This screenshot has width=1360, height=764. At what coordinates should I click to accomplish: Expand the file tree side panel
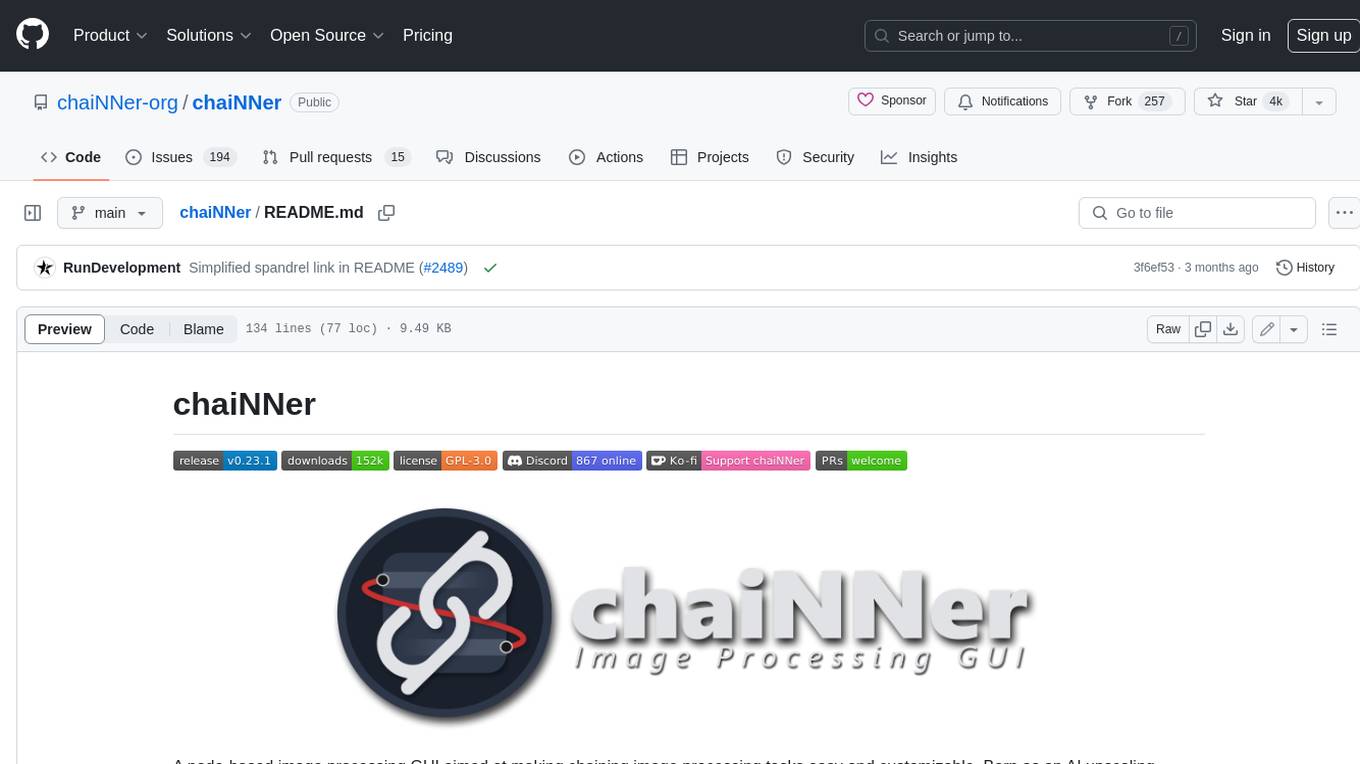pyautogui.click(x=33, y=213)
